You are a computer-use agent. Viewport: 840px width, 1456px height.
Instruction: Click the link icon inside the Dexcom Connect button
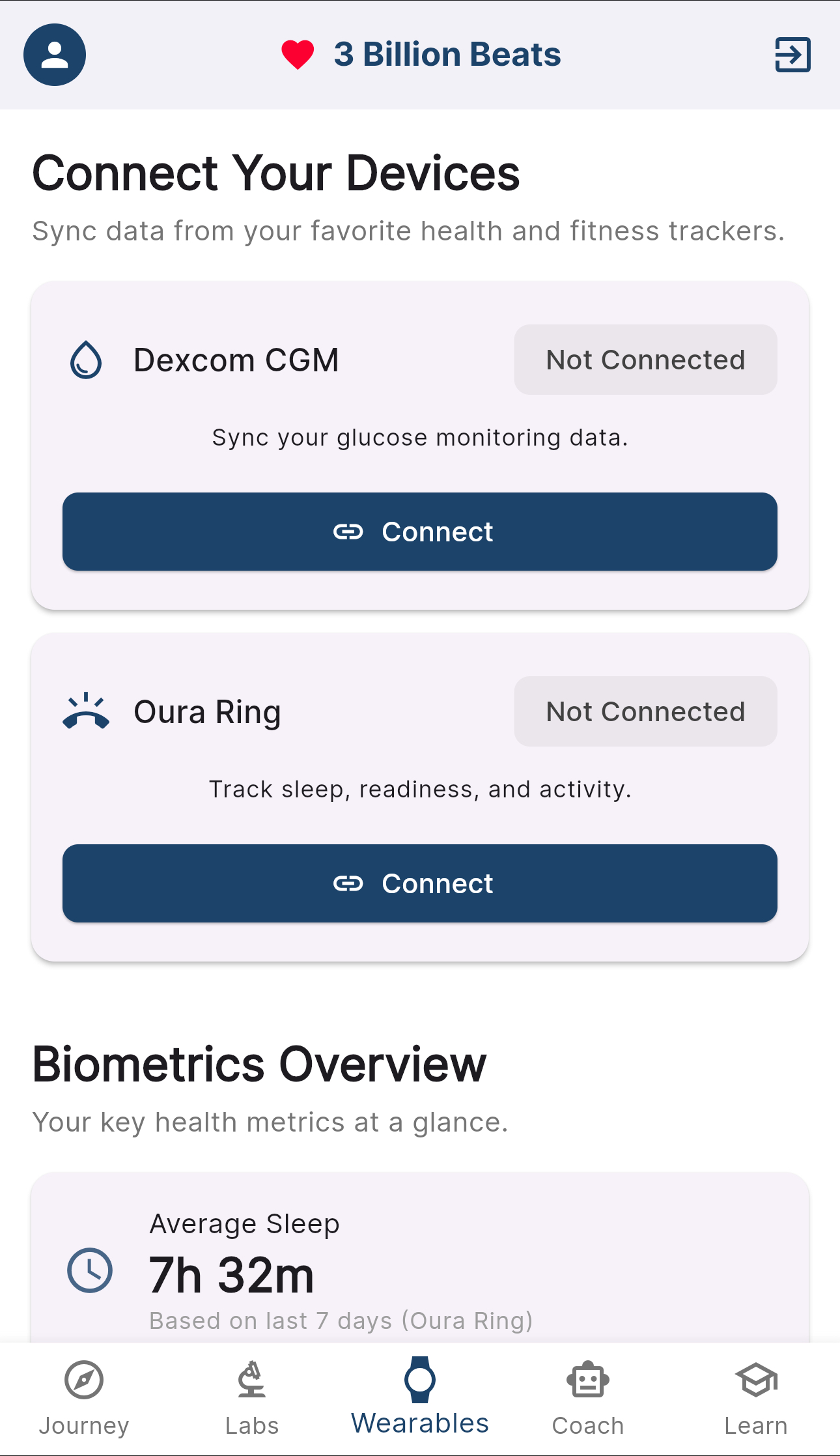[349, 532]
